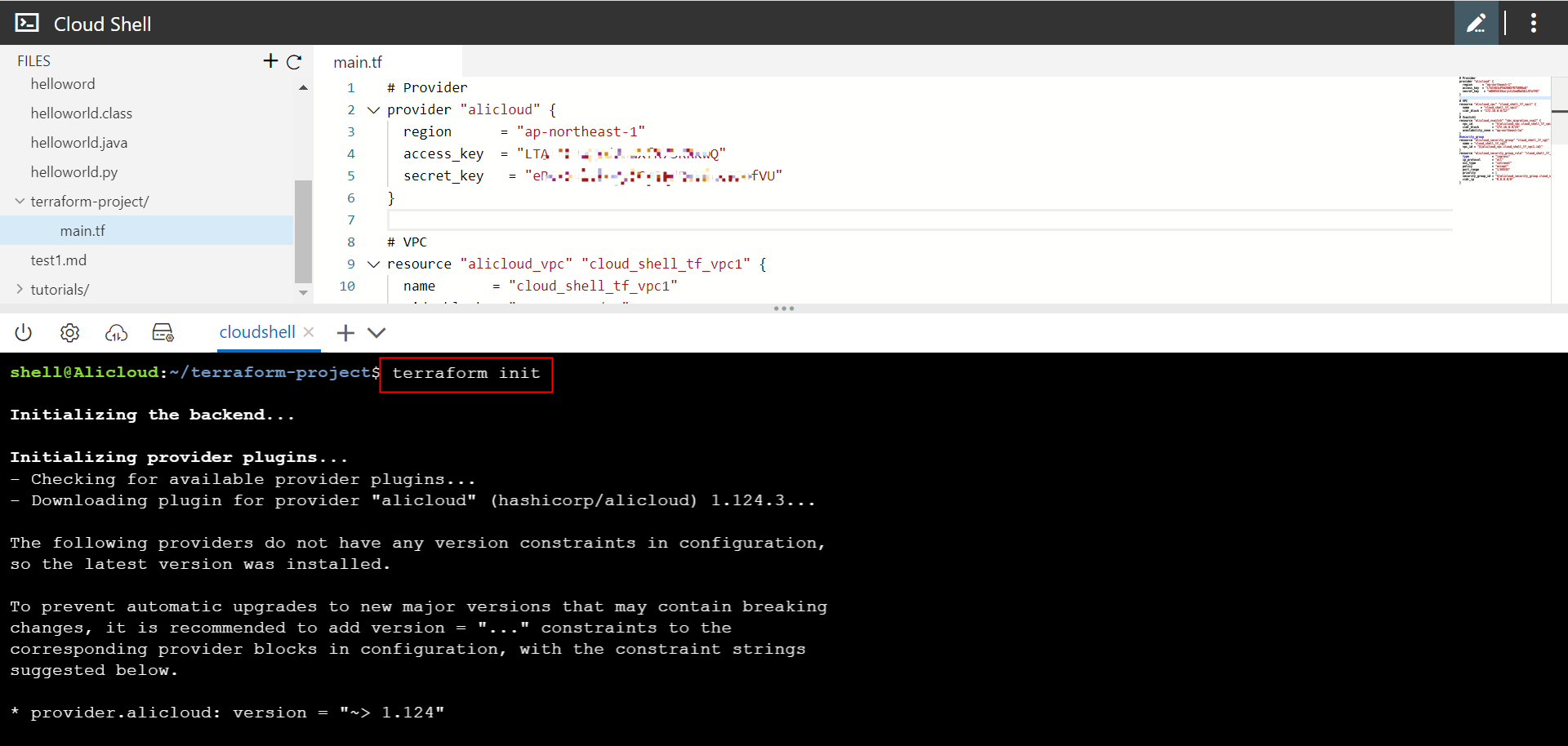Screen dimensions: 1568x746
Task: Refresh the FILES list
Action: click(x=294, y=61)
